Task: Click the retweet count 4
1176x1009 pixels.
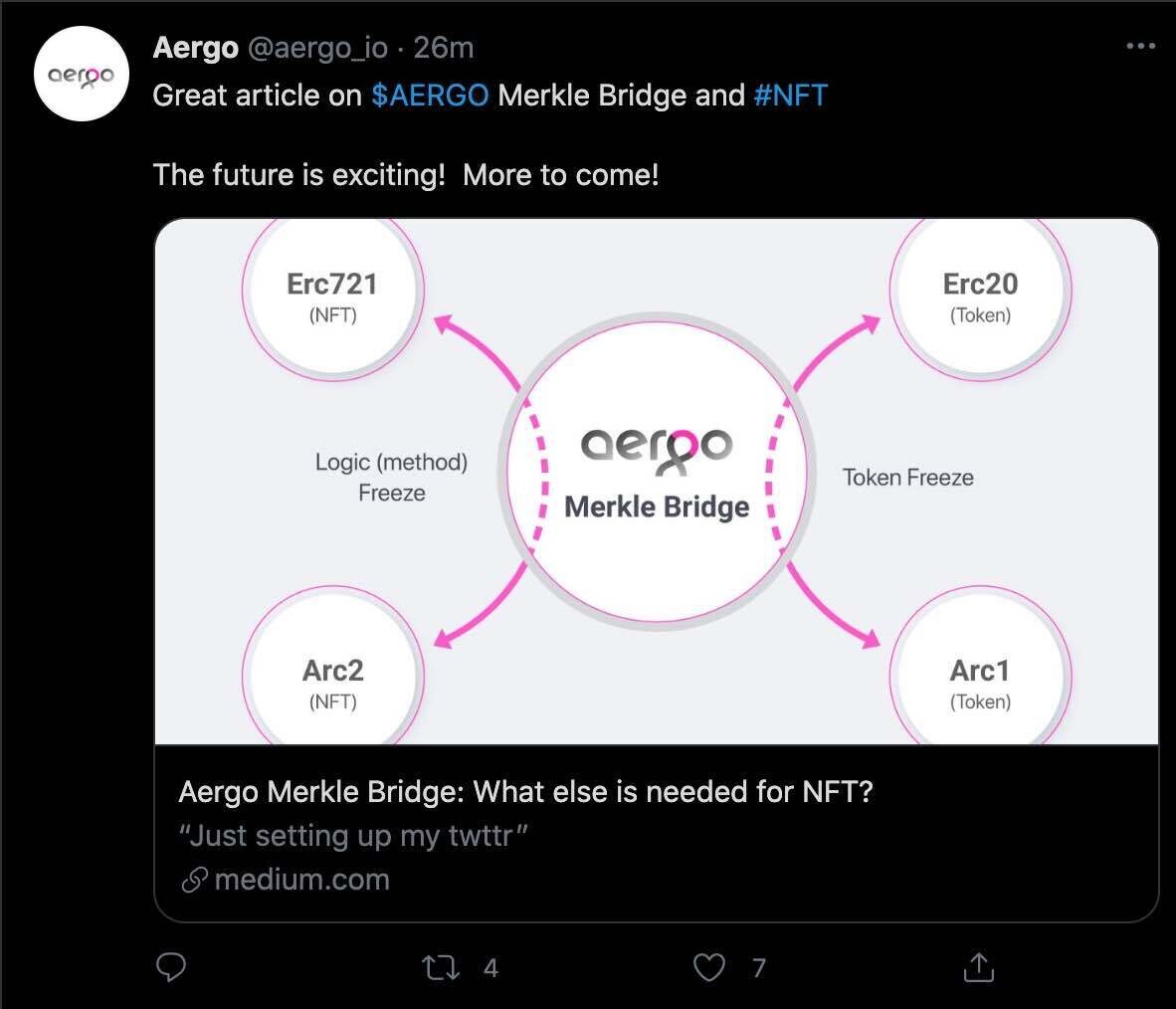Action: tap(490, 967)
